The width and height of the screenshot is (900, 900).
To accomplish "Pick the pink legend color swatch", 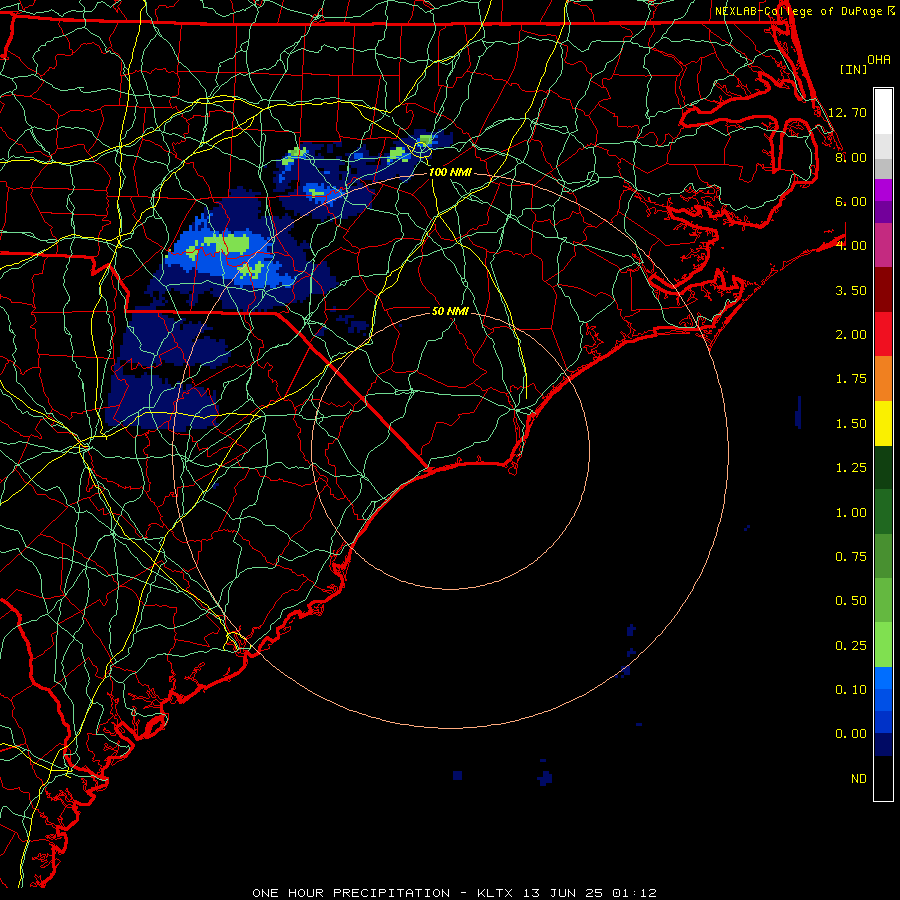I will pyautogui.click(x=883, y=245).
